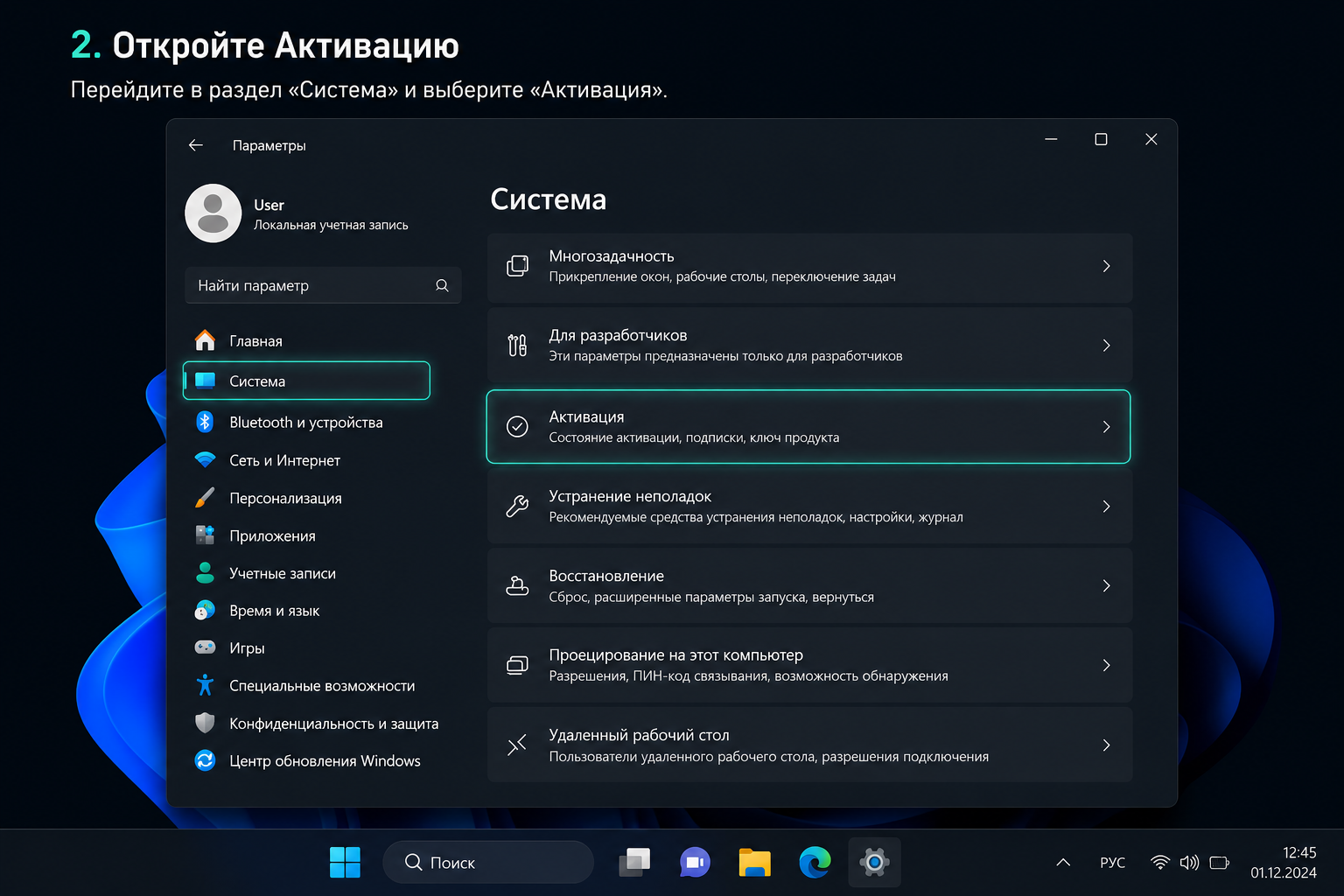Image resolution: width=1344 pixels, height=896 pixels.
Task: Open File Explorer from the taskbar
Action: 754,863
